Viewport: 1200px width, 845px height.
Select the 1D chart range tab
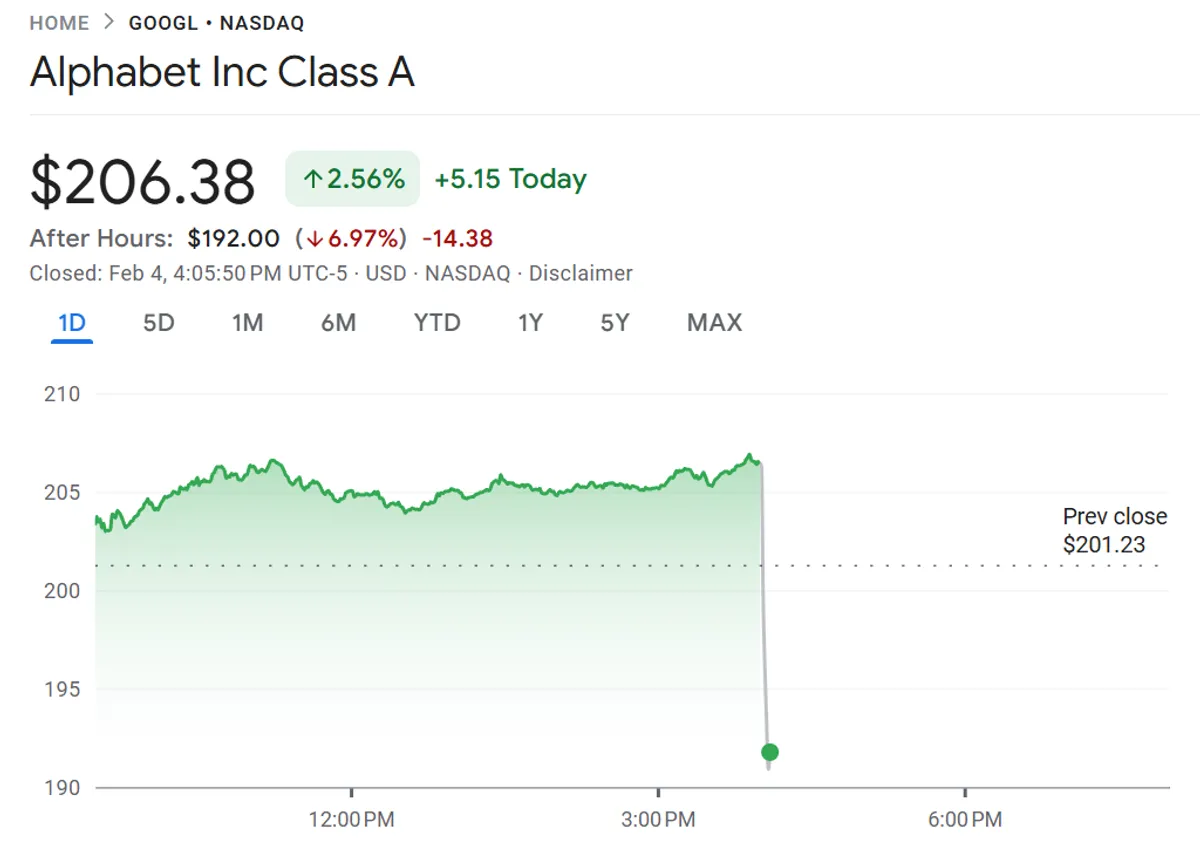pos(72,323)
